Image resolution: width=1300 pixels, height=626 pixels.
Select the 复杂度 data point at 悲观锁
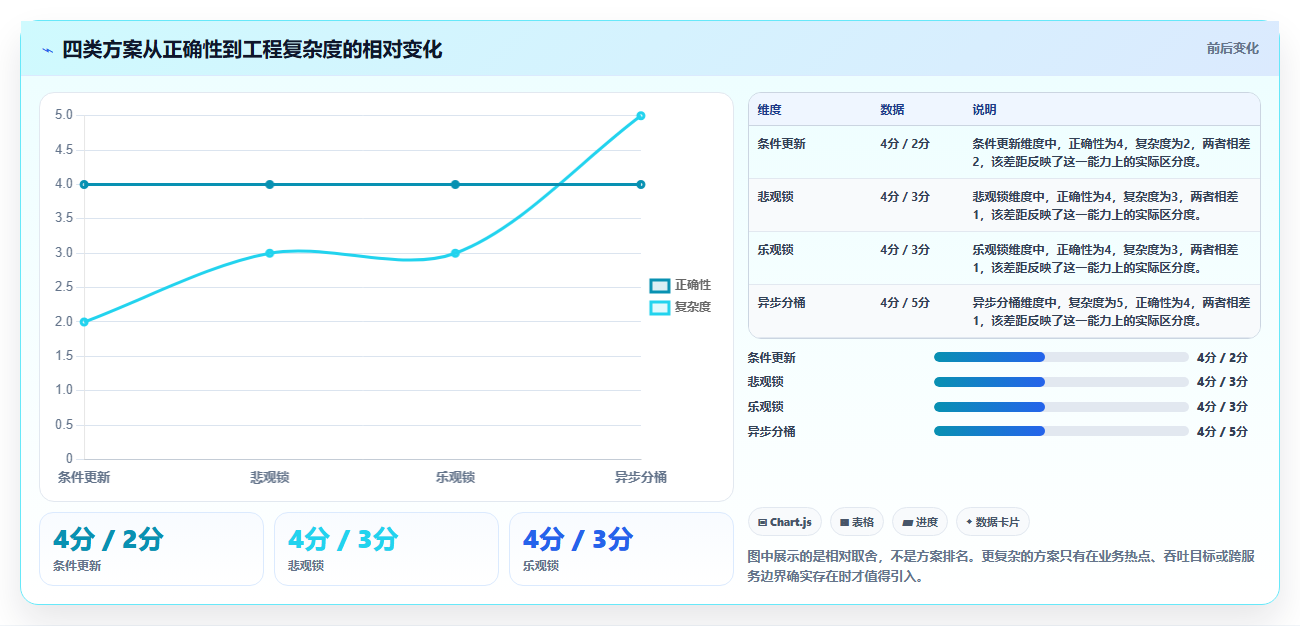pyautogui.click(x=270, y=253)
